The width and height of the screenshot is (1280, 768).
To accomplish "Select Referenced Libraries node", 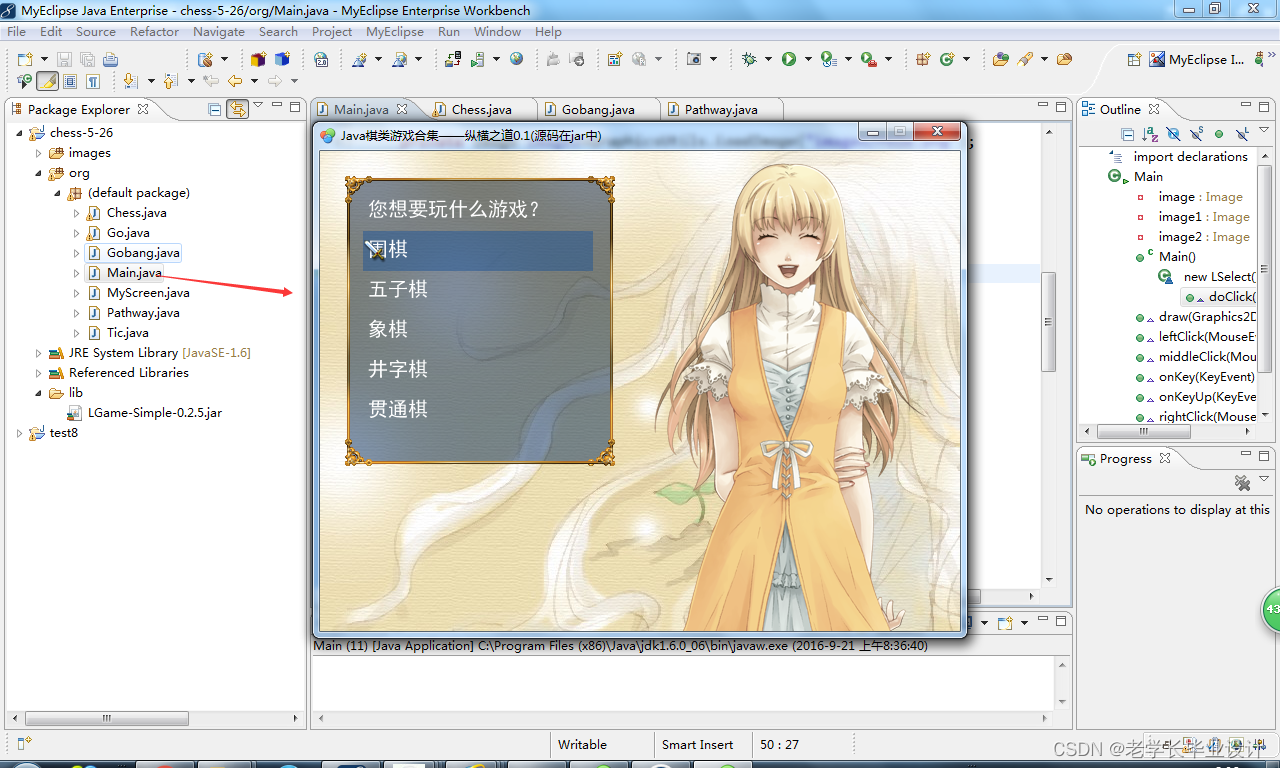I will pos(128,373).
